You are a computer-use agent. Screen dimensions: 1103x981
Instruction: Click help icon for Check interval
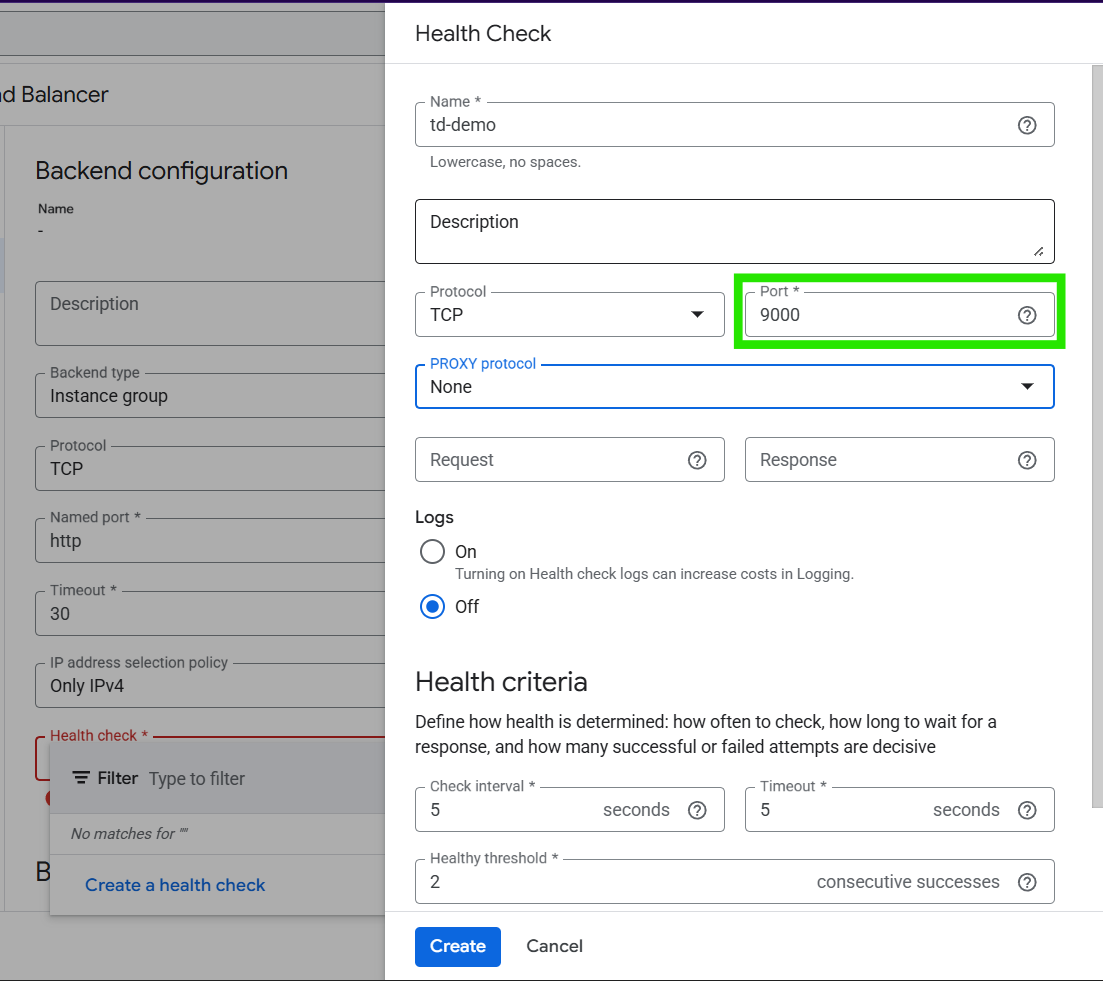(x=697, y=810)
